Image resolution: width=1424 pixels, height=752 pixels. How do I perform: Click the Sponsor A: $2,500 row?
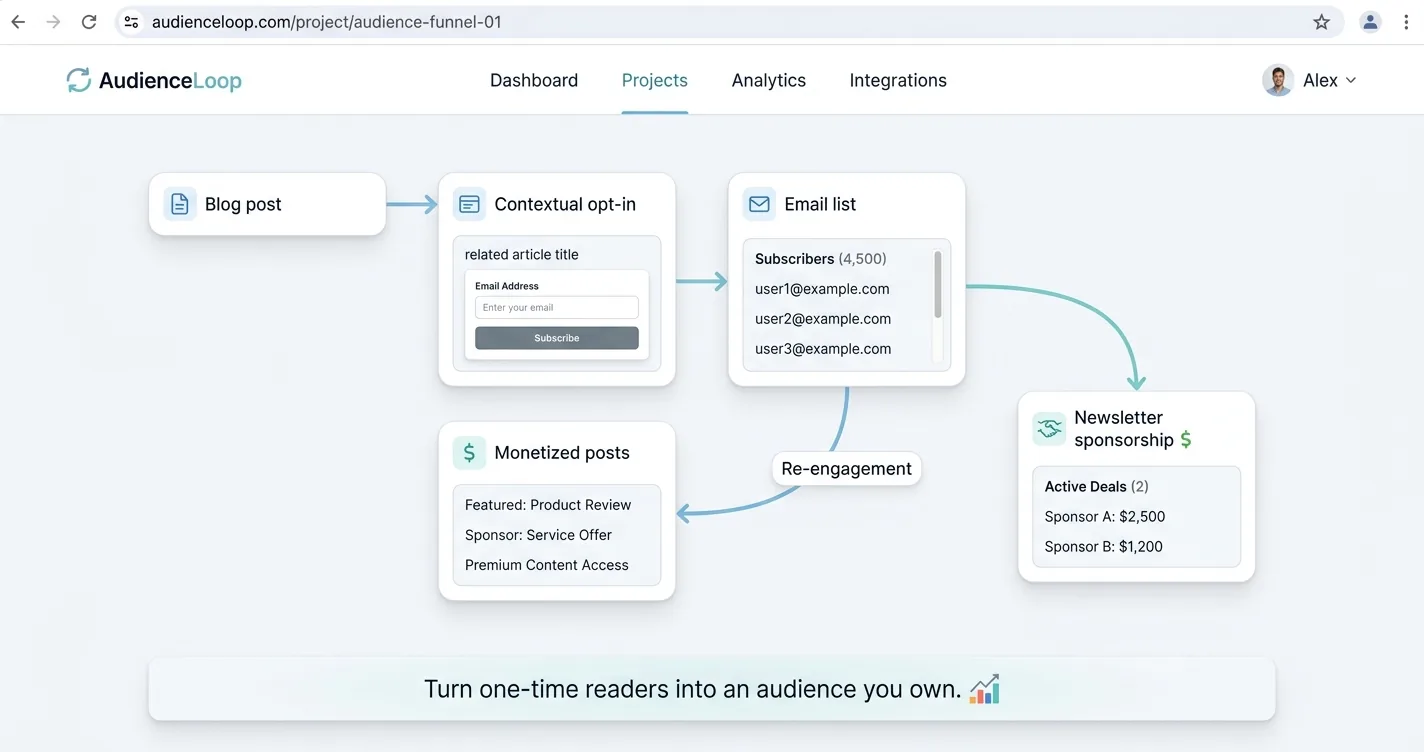pos(1105,517)
